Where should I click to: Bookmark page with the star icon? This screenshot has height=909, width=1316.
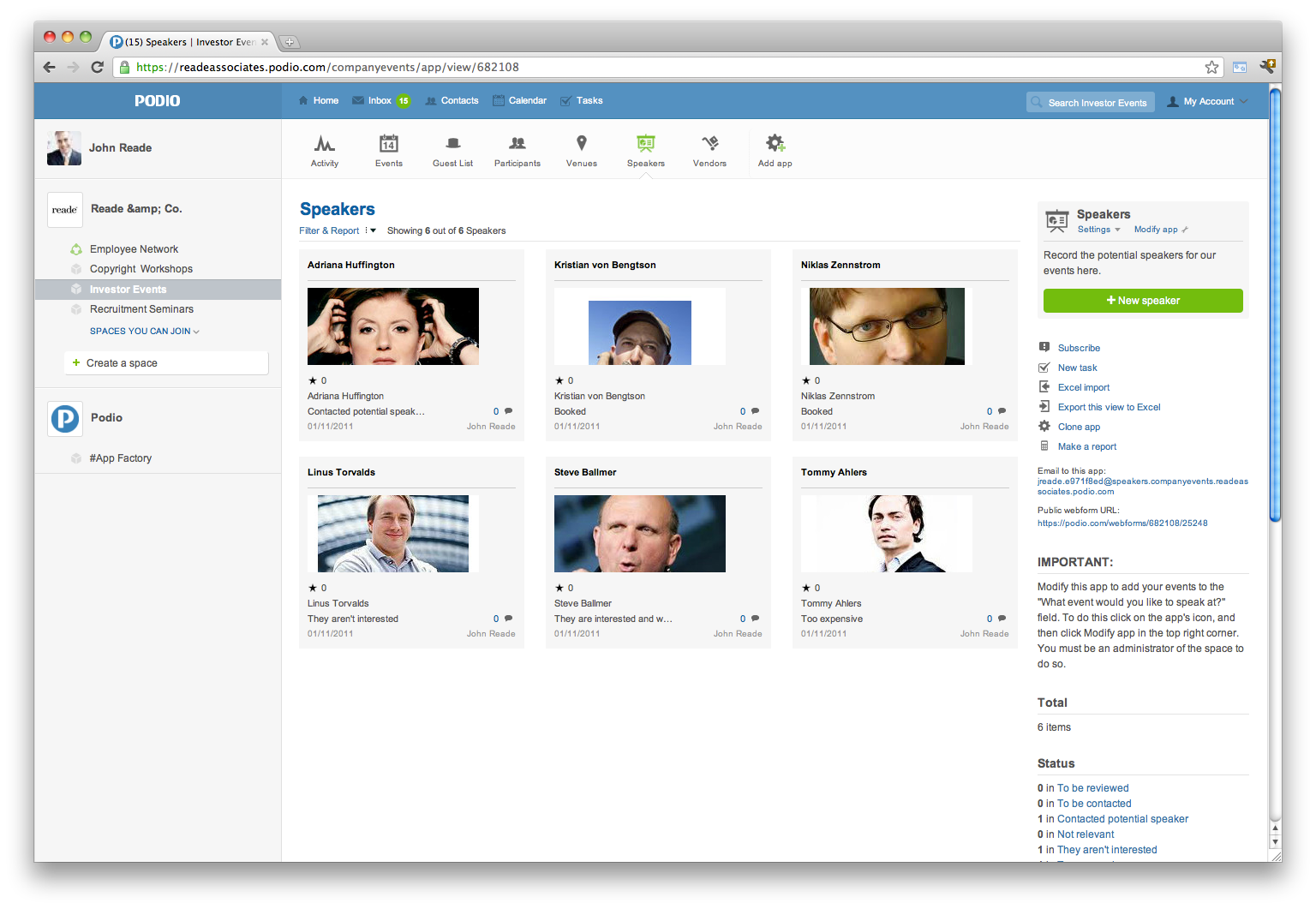click(x=1211, y=68)
